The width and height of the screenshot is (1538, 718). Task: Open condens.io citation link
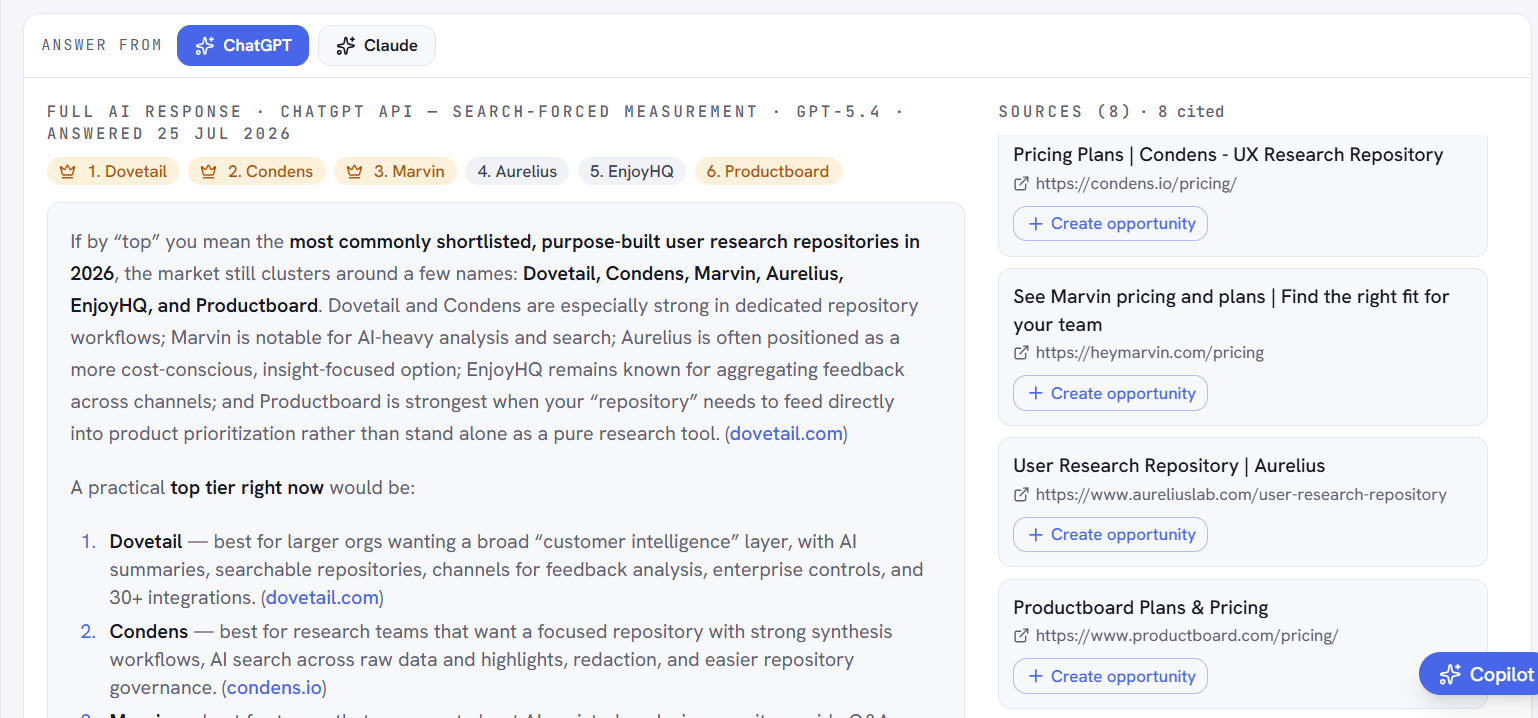click(x=275, y=688)
